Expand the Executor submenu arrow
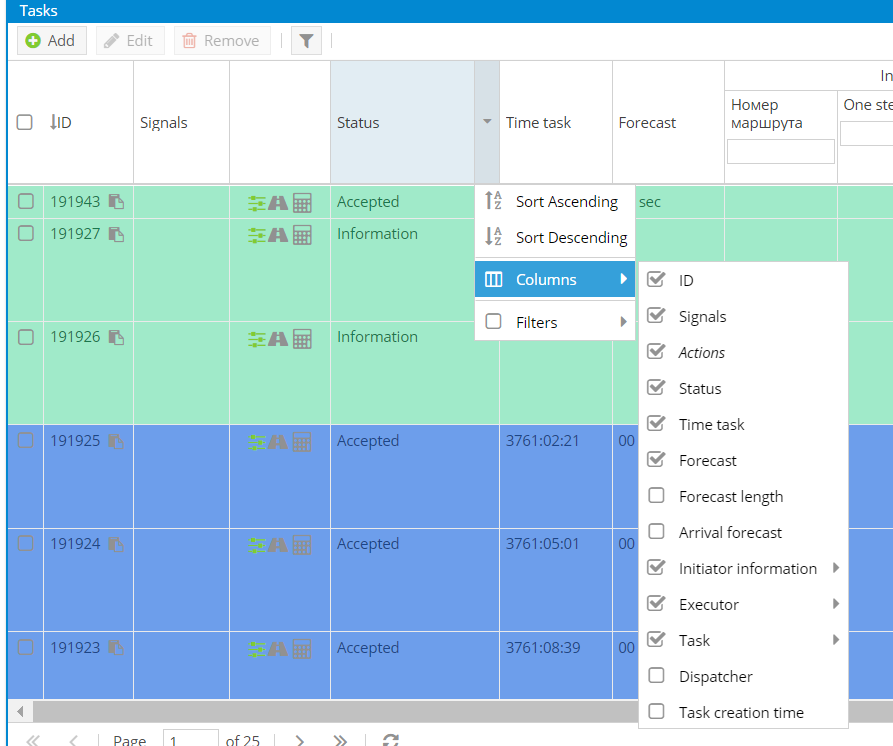 (835, 604)
